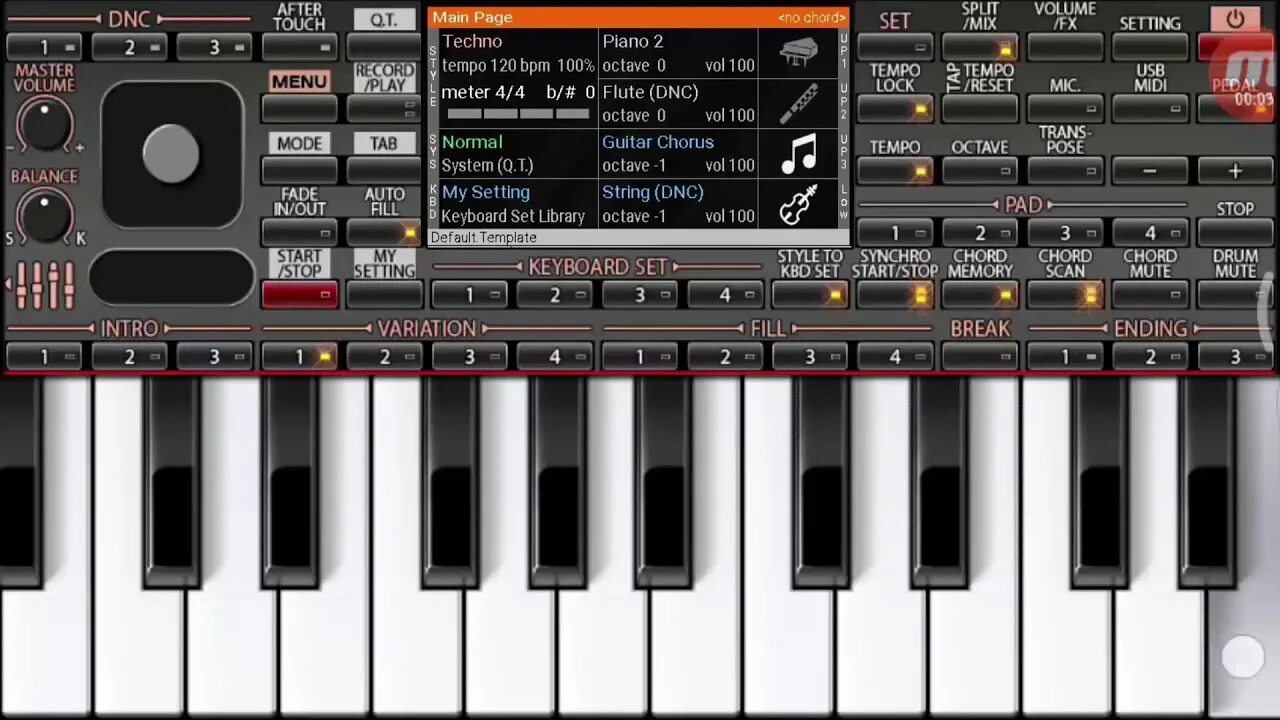Tap the String (DNC) violin icon
This screenshot has width=1280, height=720.
click(x=799, y=204)
